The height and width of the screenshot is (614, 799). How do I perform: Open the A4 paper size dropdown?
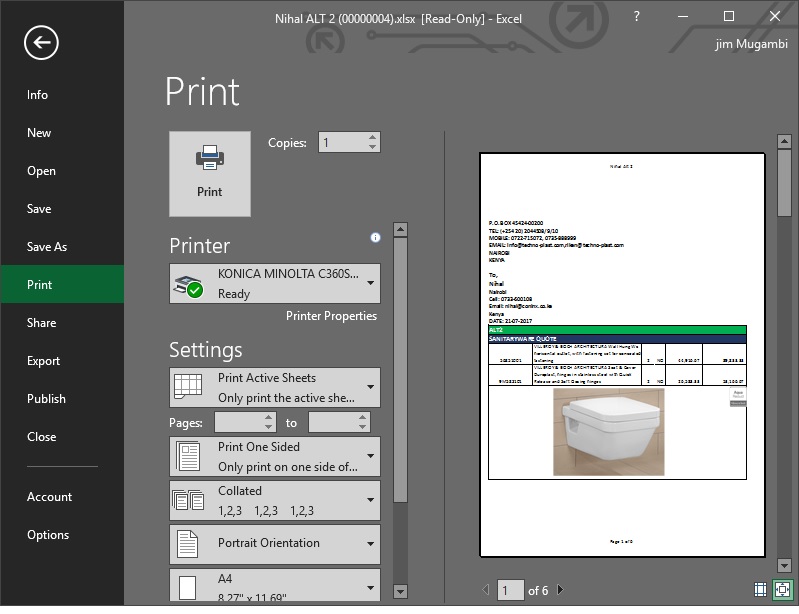click(x=275, y=585)
